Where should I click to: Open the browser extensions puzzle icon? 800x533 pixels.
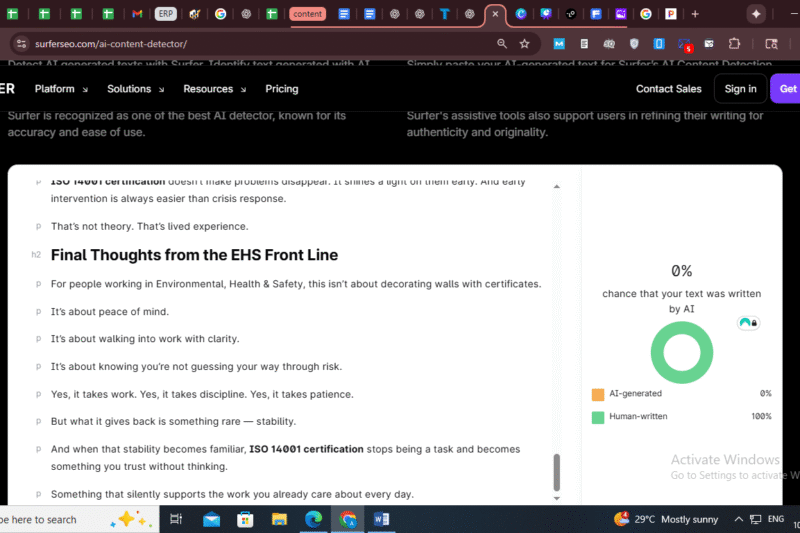(x=735, y=44)
